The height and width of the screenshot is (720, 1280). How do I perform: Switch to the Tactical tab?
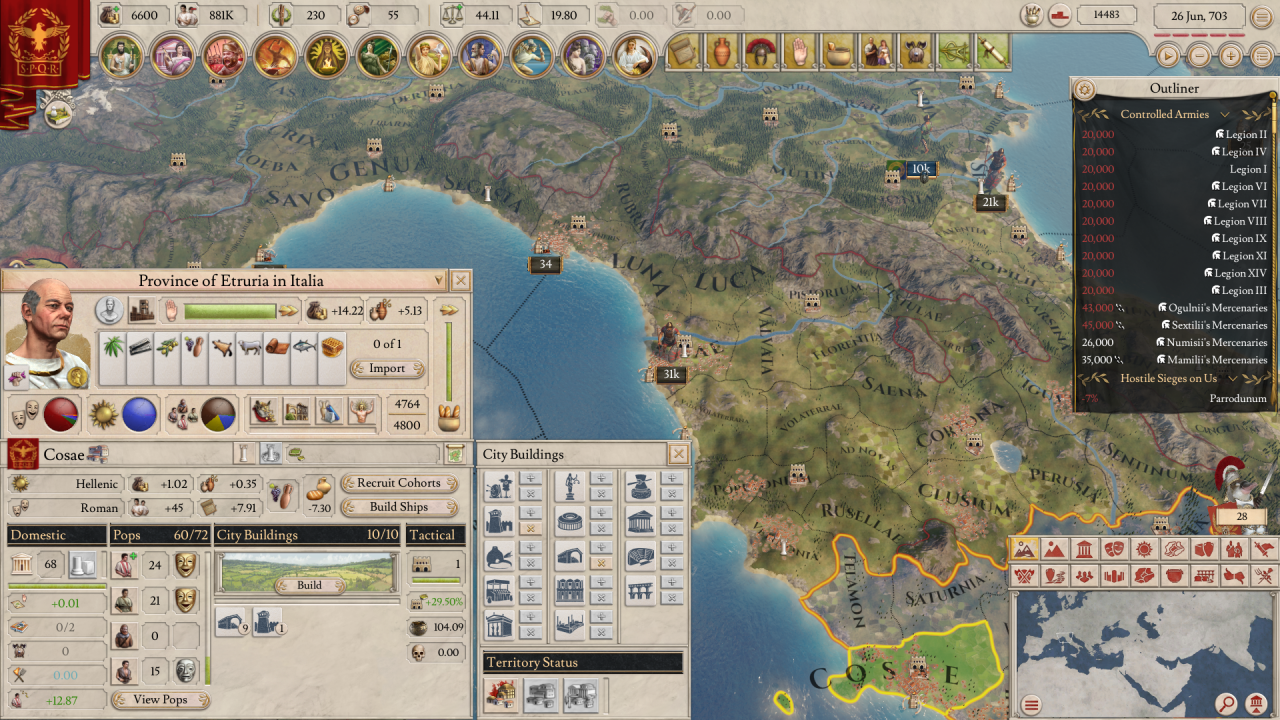click(435, 535)
